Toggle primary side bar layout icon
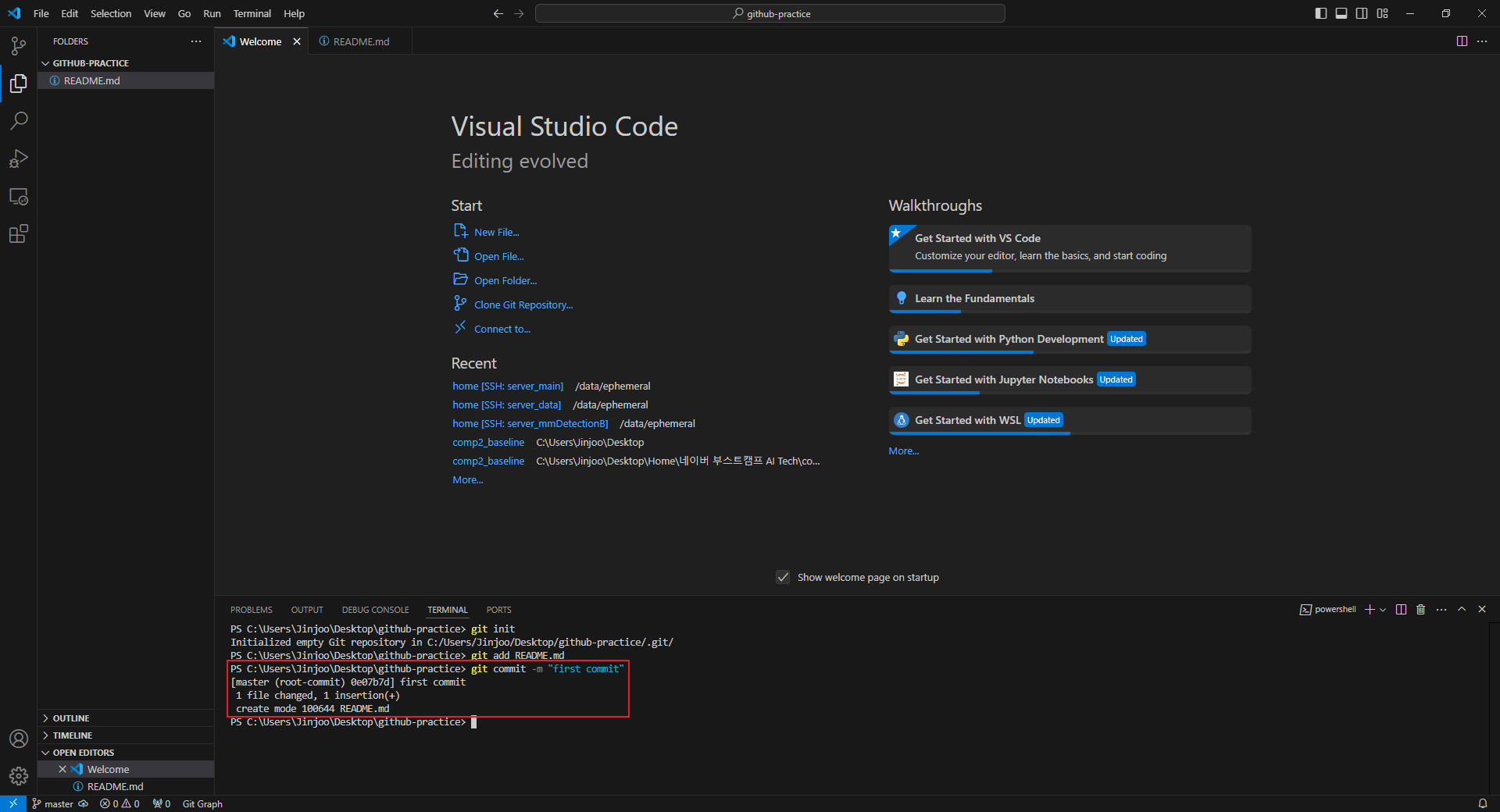1500x812 pixels. coord(1321,13)
